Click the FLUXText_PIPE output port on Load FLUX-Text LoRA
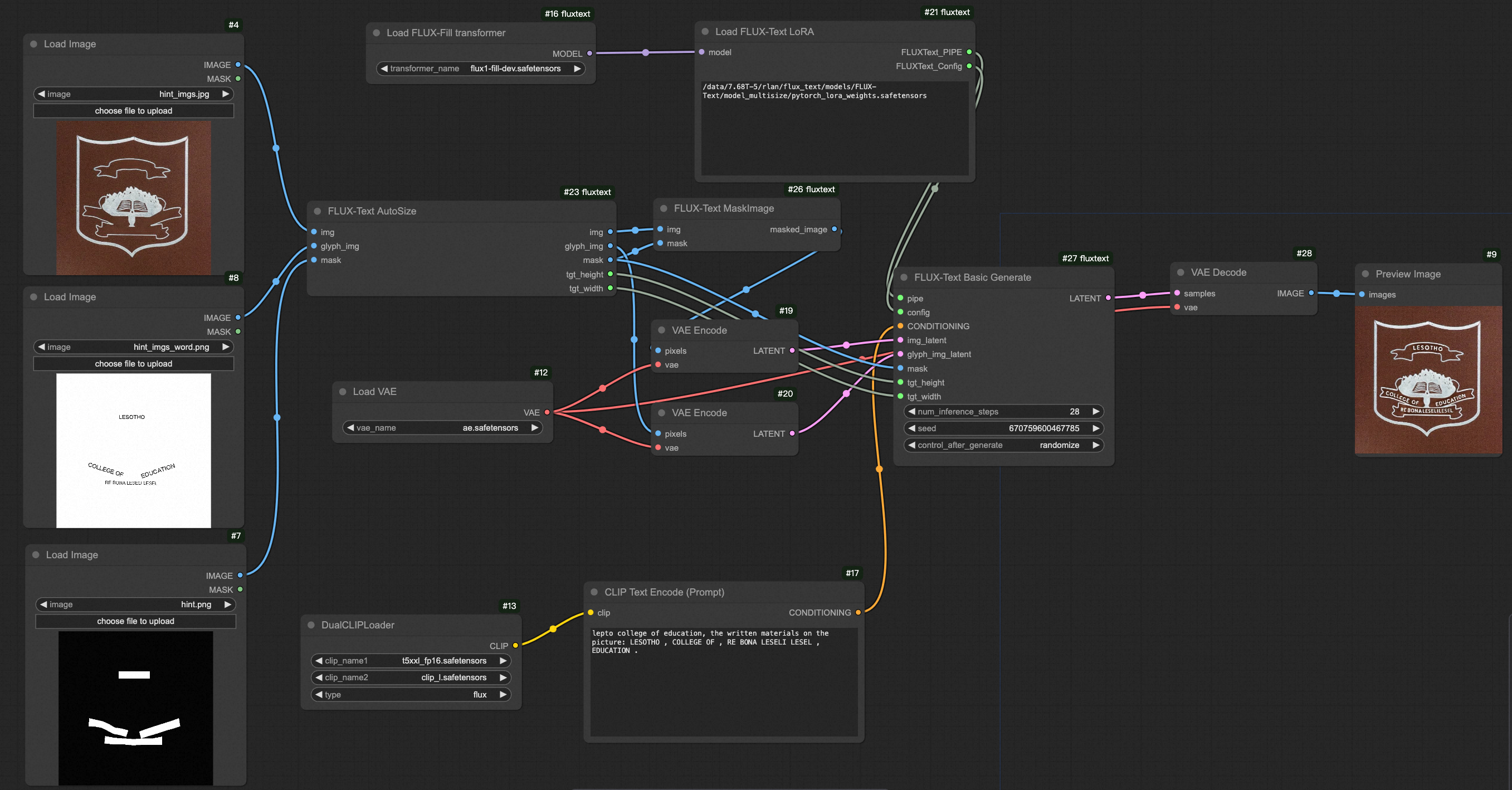1512x790 pixels. pyautogui.click(x=969, y=52)
